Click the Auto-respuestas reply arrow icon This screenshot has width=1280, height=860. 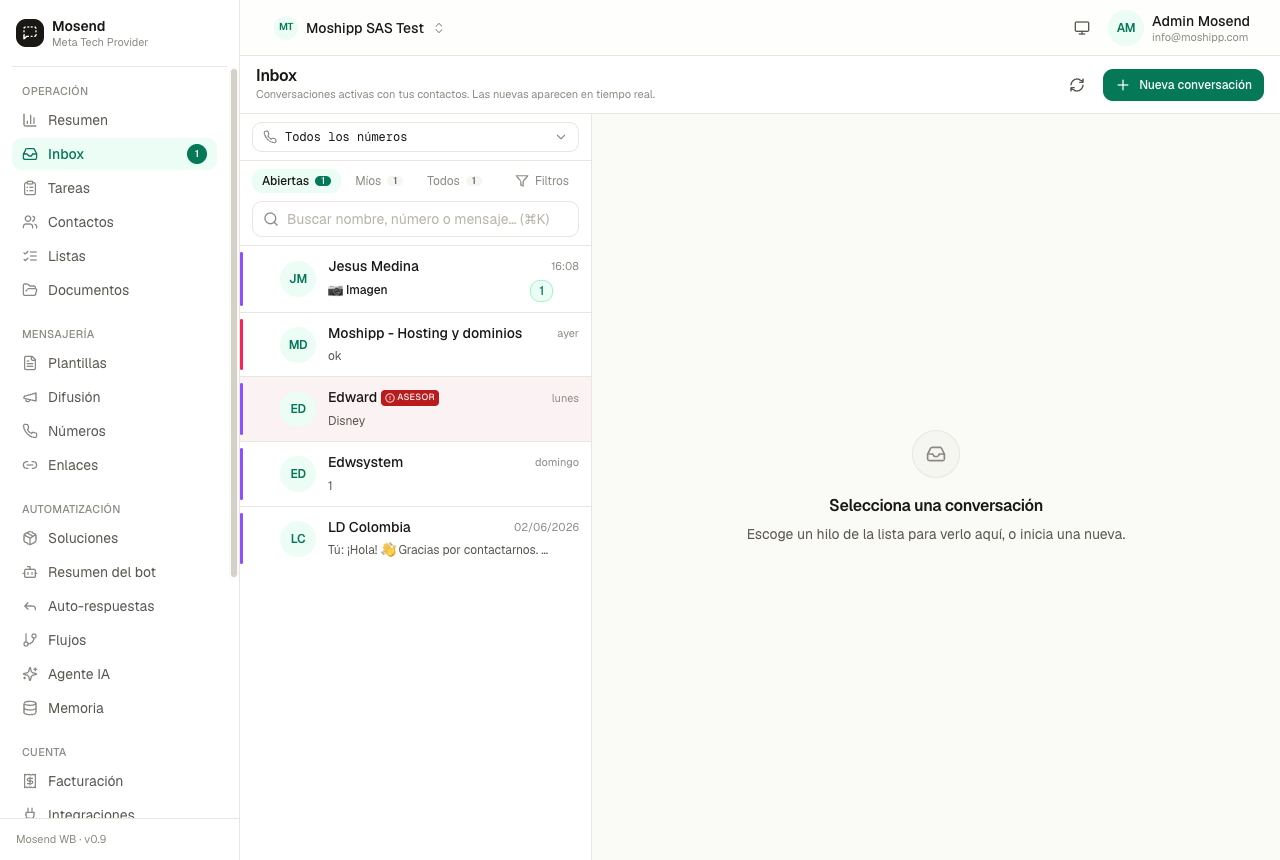(x=30, y=606)
